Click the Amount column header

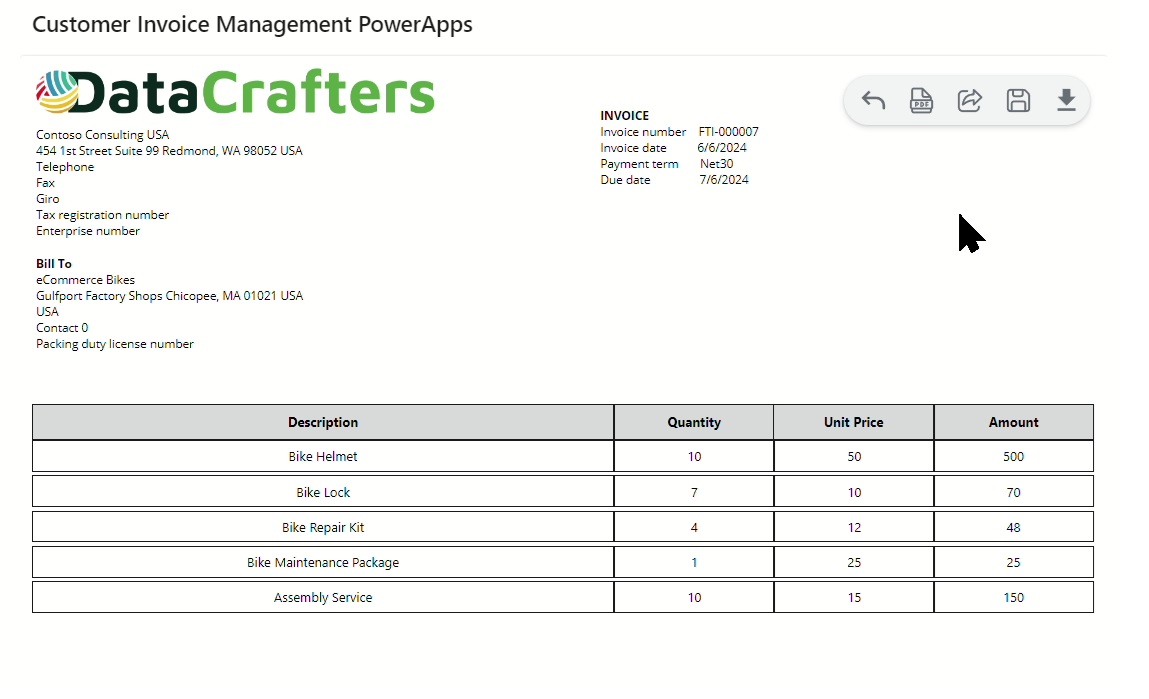(1013, 422)
